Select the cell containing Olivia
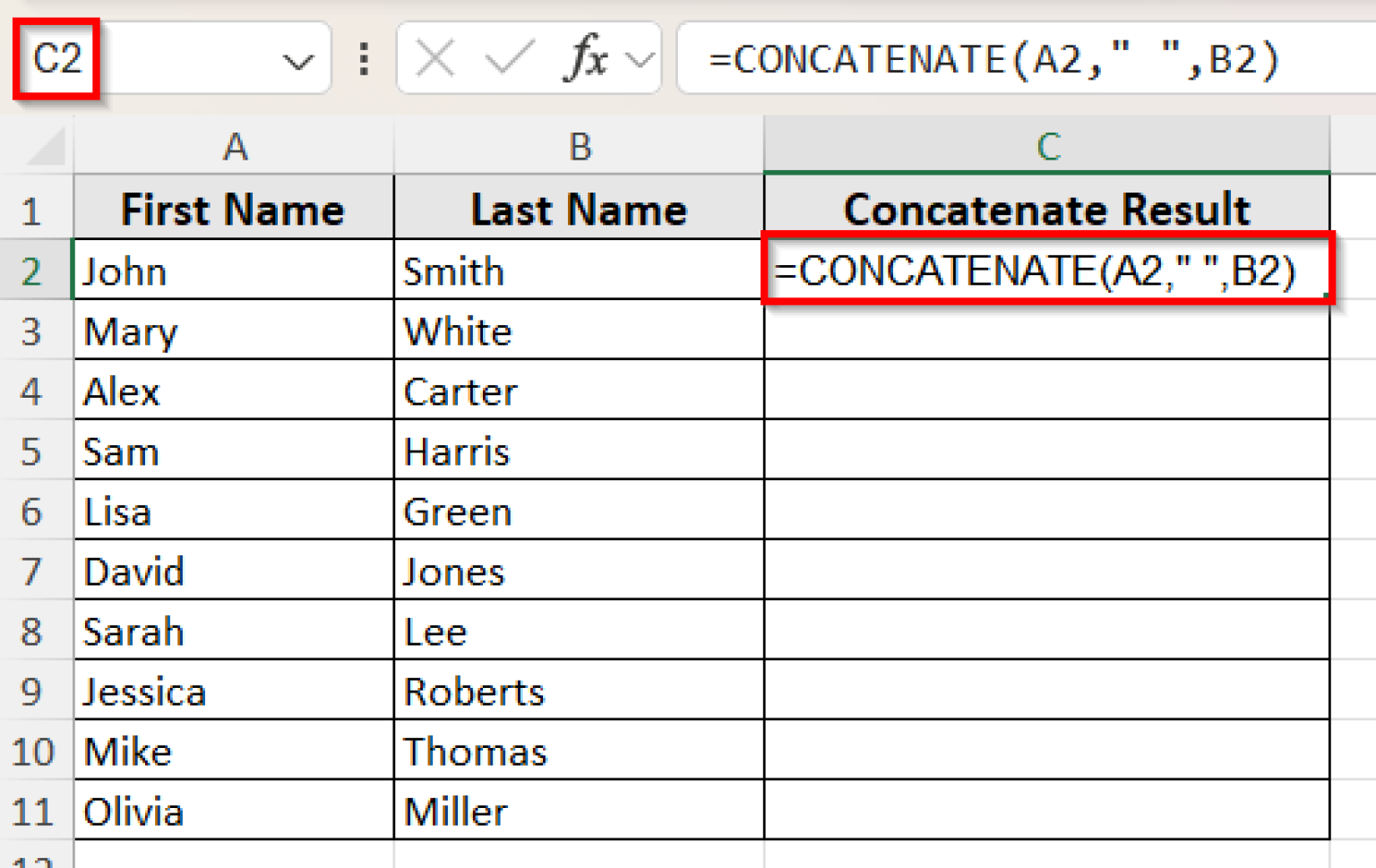 pos(233,812)
